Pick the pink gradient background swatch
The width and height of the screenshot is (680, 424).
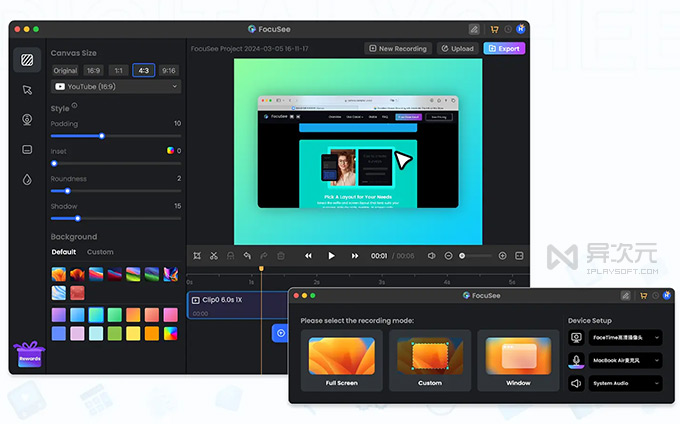point(170,315)
